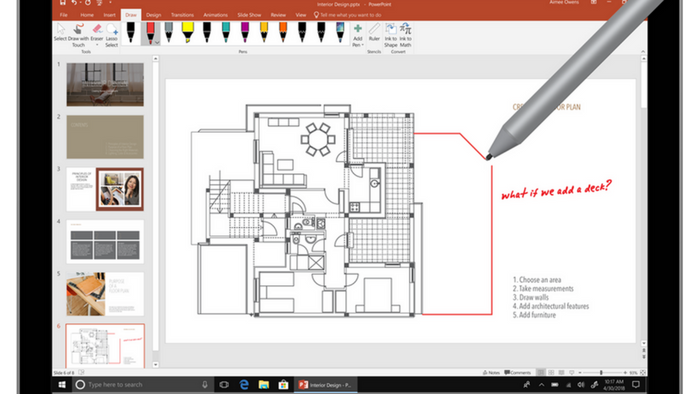Toggle the Comments pane in status bar
This screenshot has width=700, height=394.
pos(517,373)
